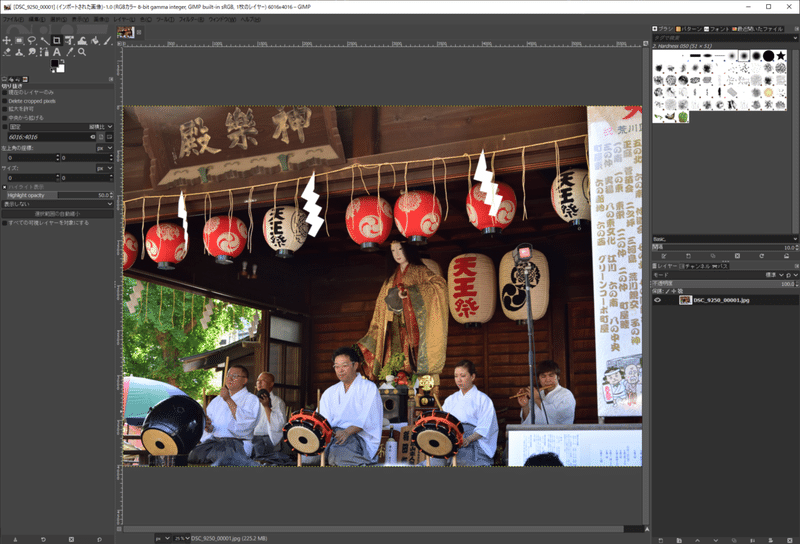Viewport: 800px width, 544px height.
Task: Click the white background color swatch
Action: click(62, 69)
